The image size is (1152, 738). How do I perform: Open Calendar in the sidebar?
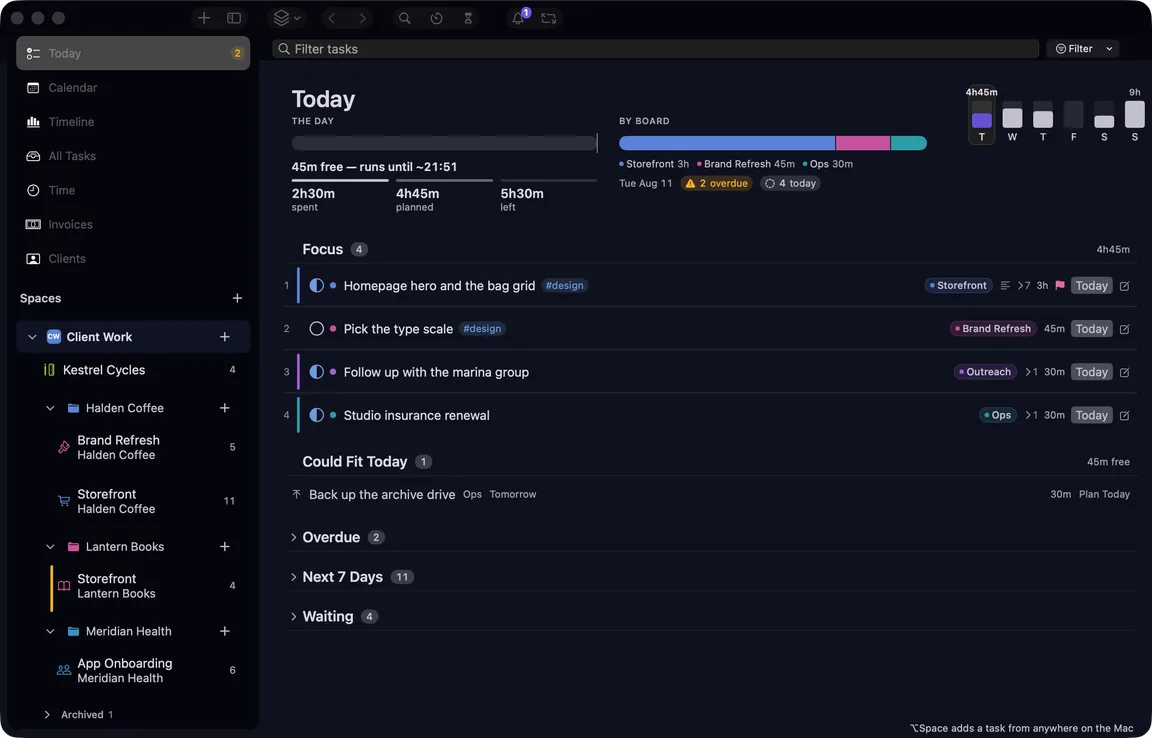point(133,87)
